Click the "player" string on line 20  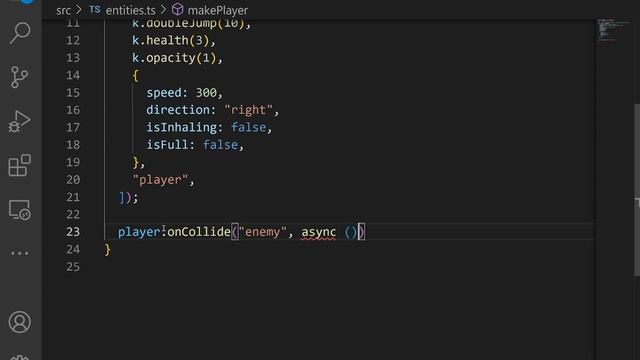pyautogui.click(x=160, y=180)
